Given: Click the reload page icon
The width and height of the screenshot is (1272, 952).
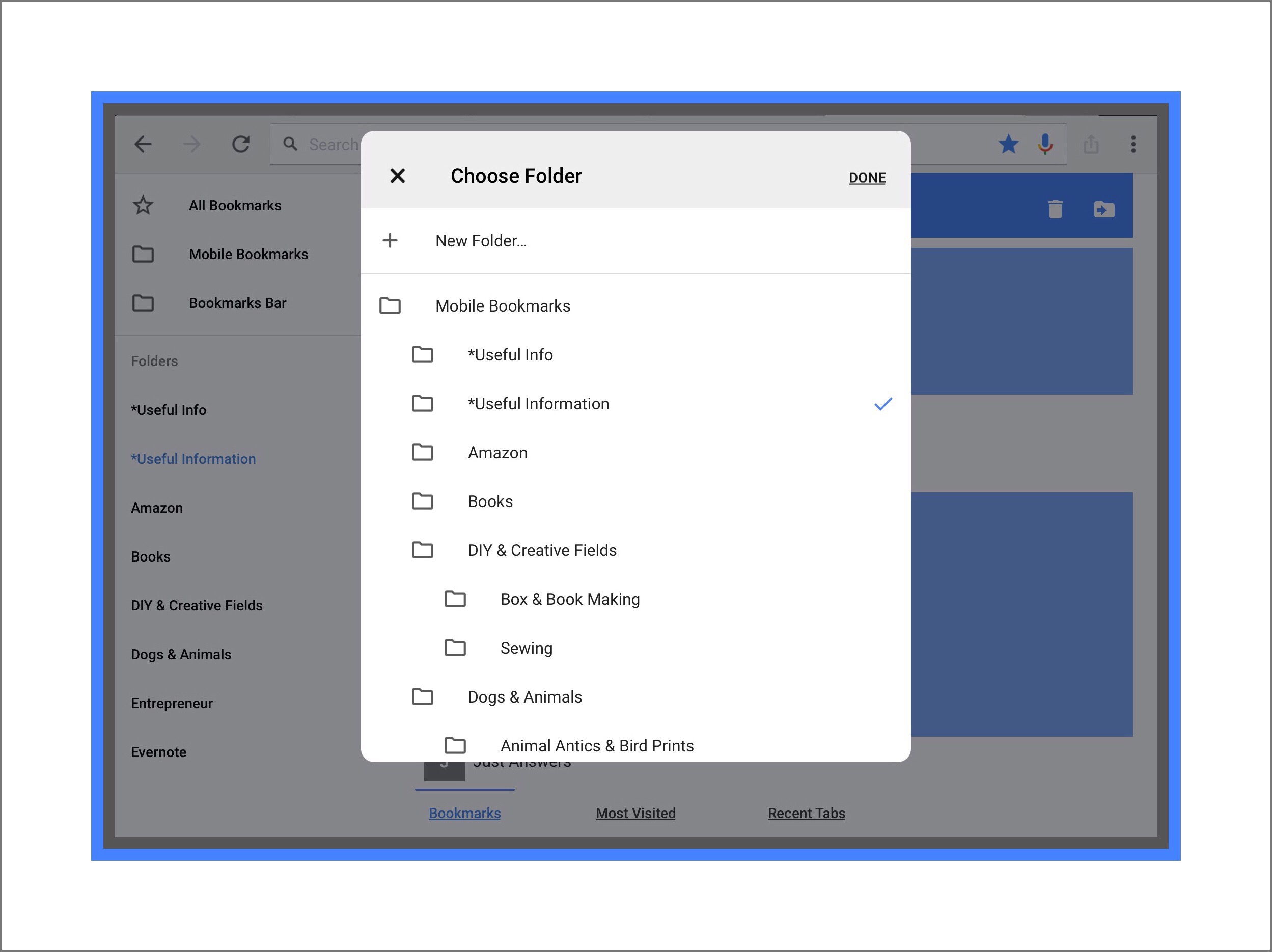Looking at the screenshot, I should pos(240,144).
